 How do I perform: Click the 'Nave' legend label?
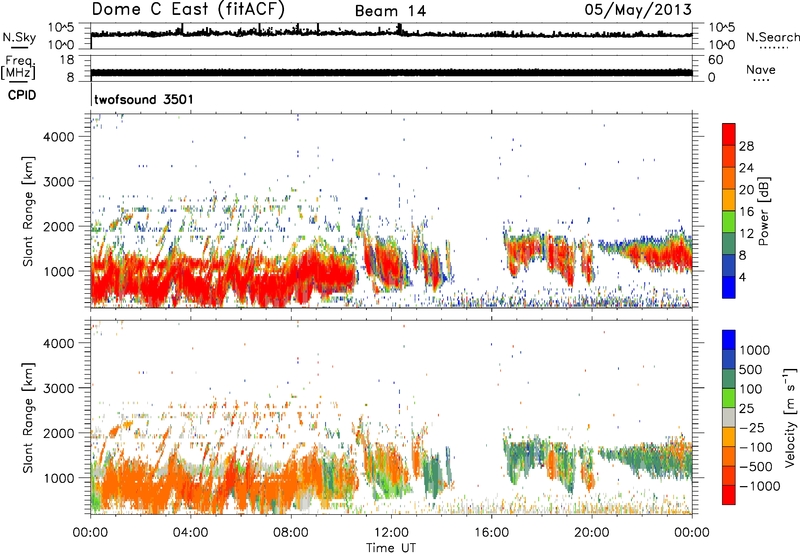pyautogui.click(x=761, y=69)
